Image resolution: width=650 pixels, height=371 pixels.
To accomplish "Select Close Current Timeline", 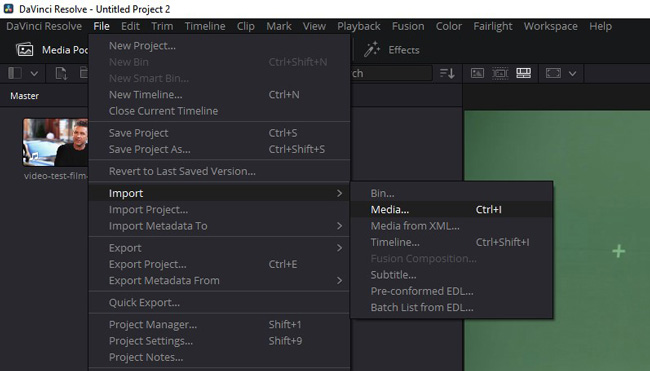I will [x=220, y=111].
